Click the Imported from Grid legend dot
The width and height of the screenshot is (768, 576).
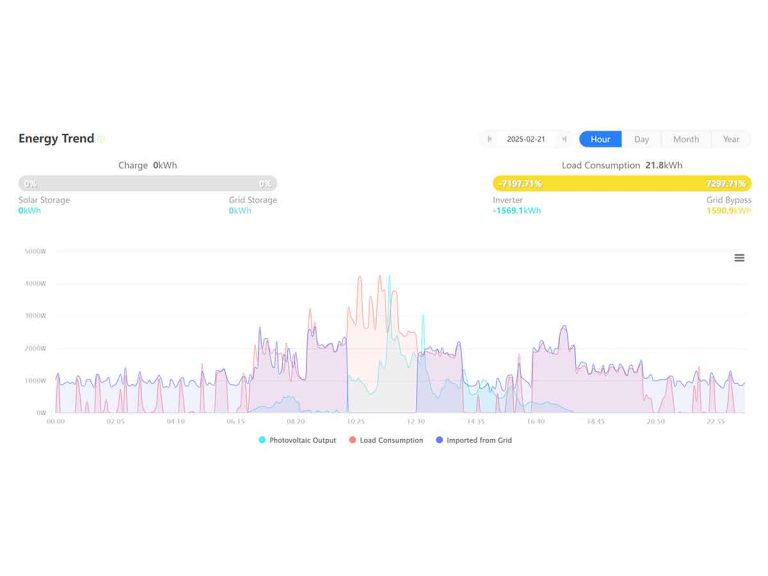coord(439,440)
